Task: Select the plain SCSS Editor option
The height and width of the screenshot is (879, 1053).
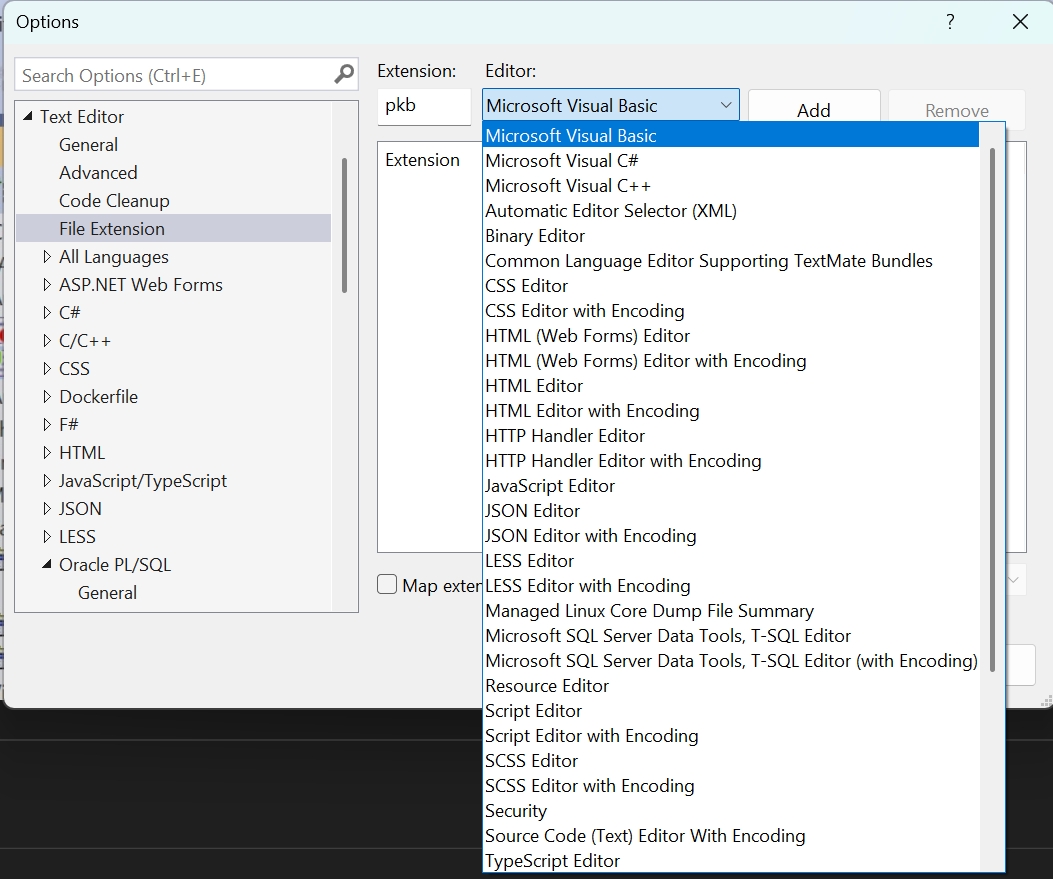Action: (731, 761)
